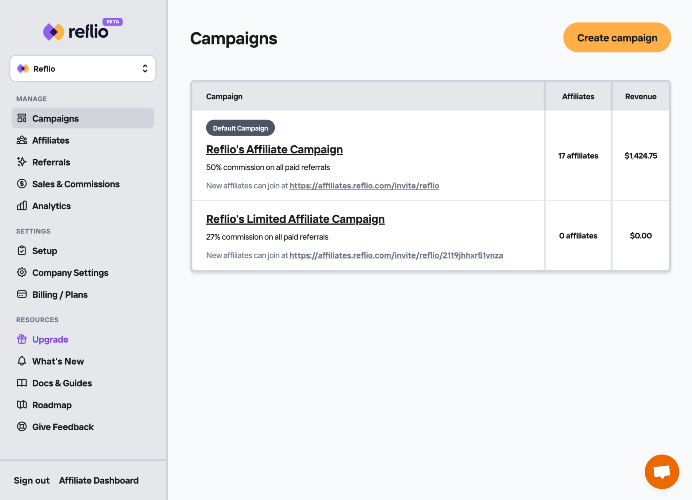Image resolution: width=692 pixels, height=500 pixels.
Task: Click the Analytics bar chart icon
Action: 22,206
